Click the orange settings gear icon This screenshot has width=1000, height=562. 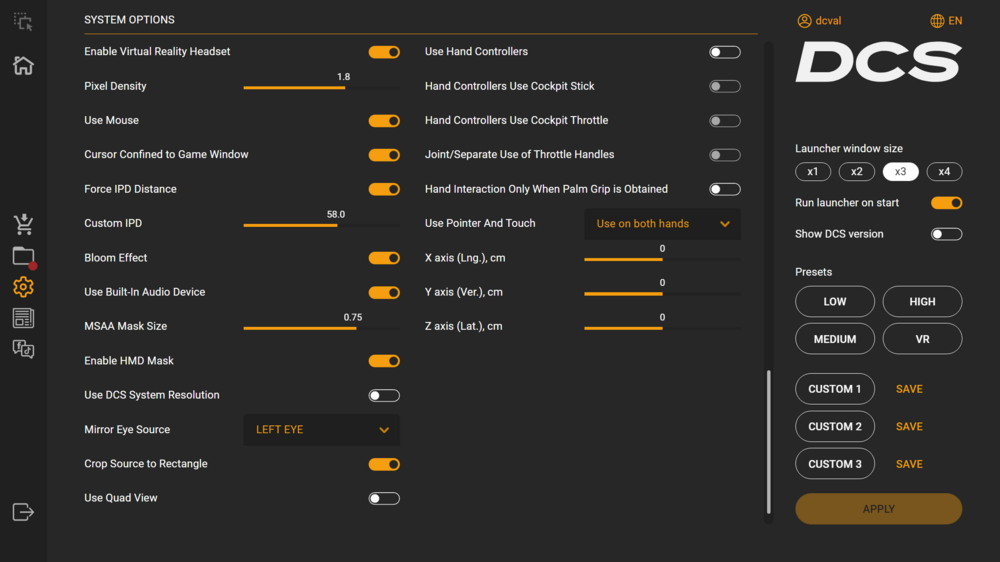click(23, 287)
